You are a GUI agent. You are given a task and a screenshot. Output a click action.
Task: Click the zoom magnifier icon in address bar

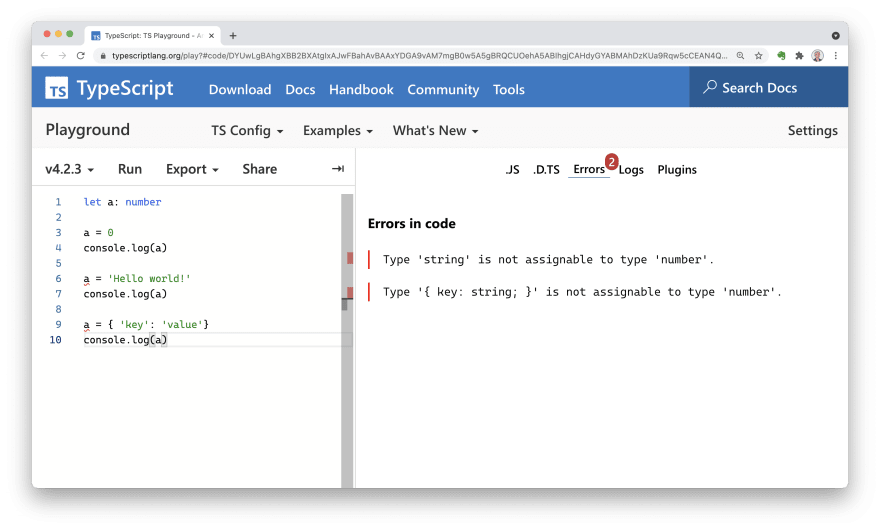click(x=740, y=56)
